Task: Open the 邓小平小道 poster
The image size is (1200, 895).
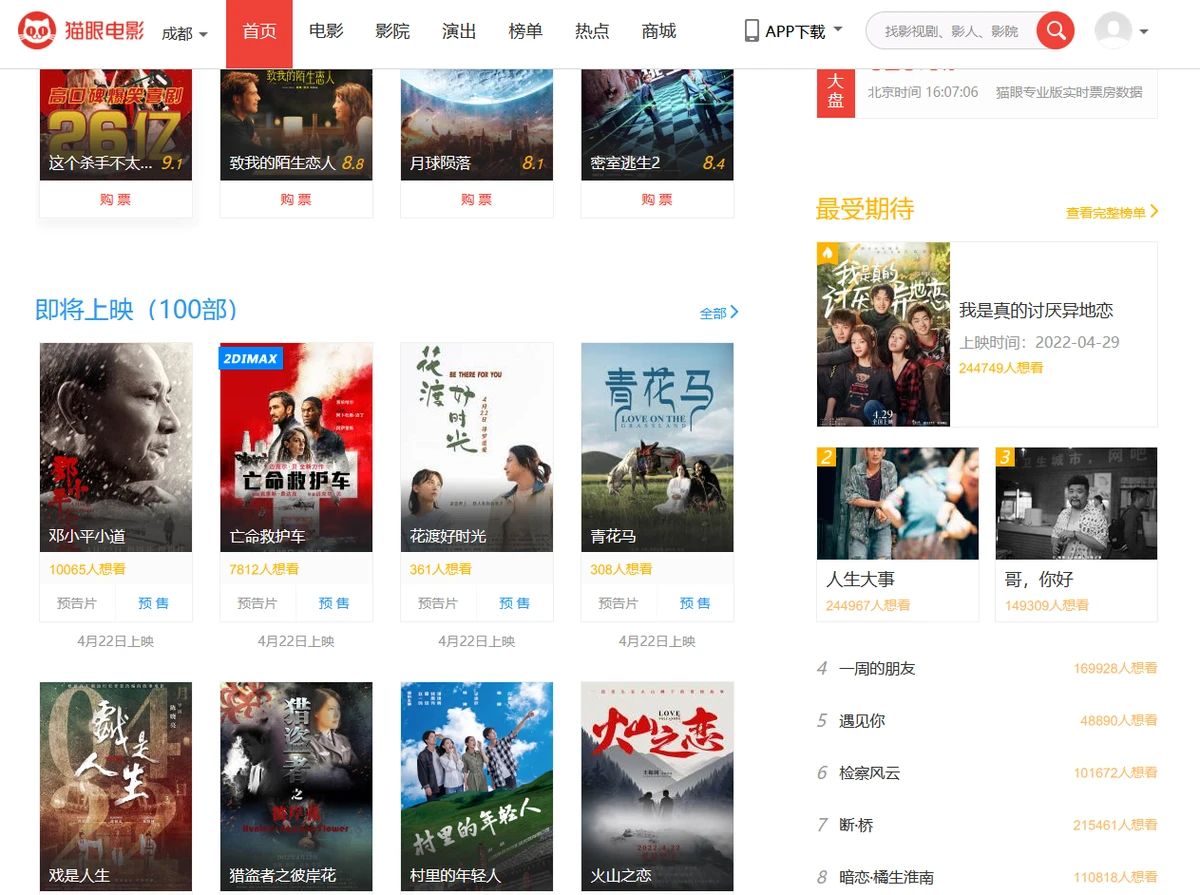Action: [x=116, y=447]
